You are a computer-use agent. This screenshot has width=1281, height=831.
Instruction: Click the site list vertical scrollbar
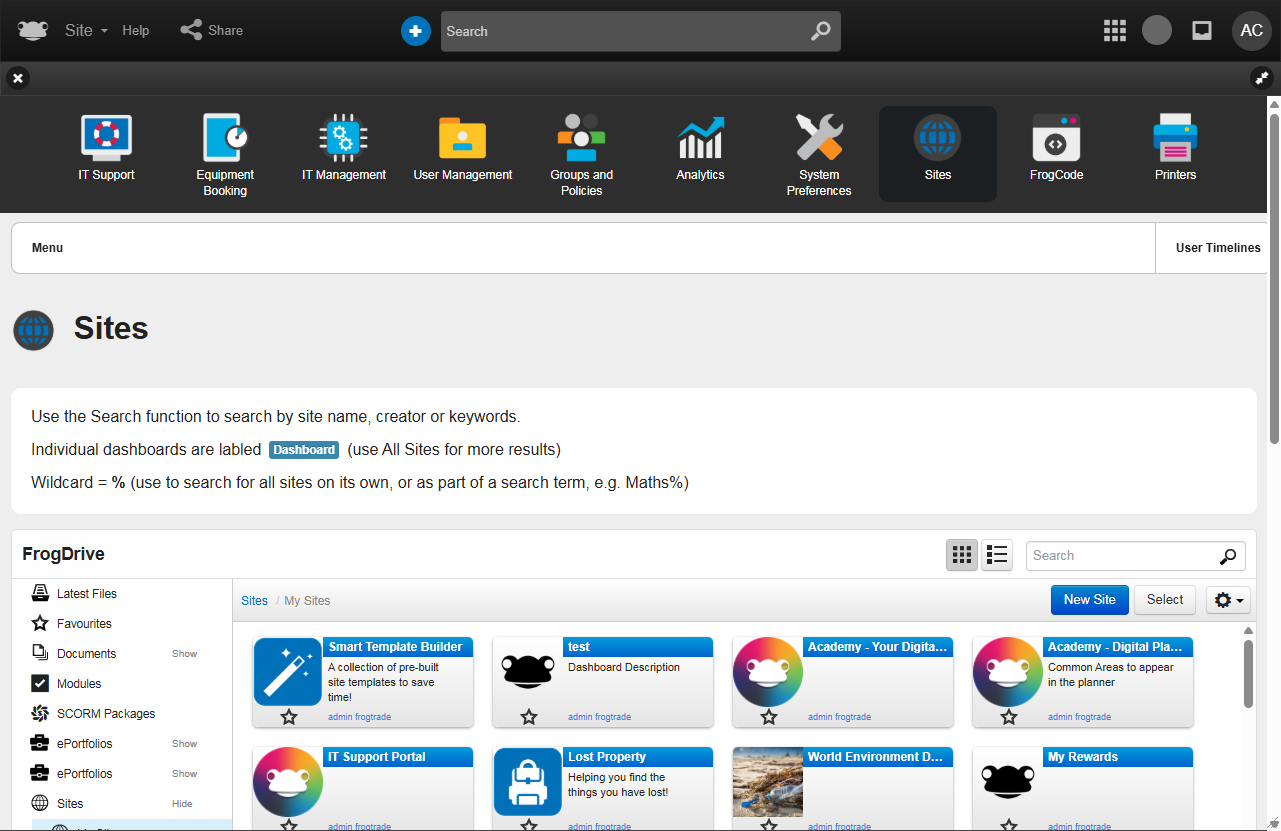click(1248, 674)
